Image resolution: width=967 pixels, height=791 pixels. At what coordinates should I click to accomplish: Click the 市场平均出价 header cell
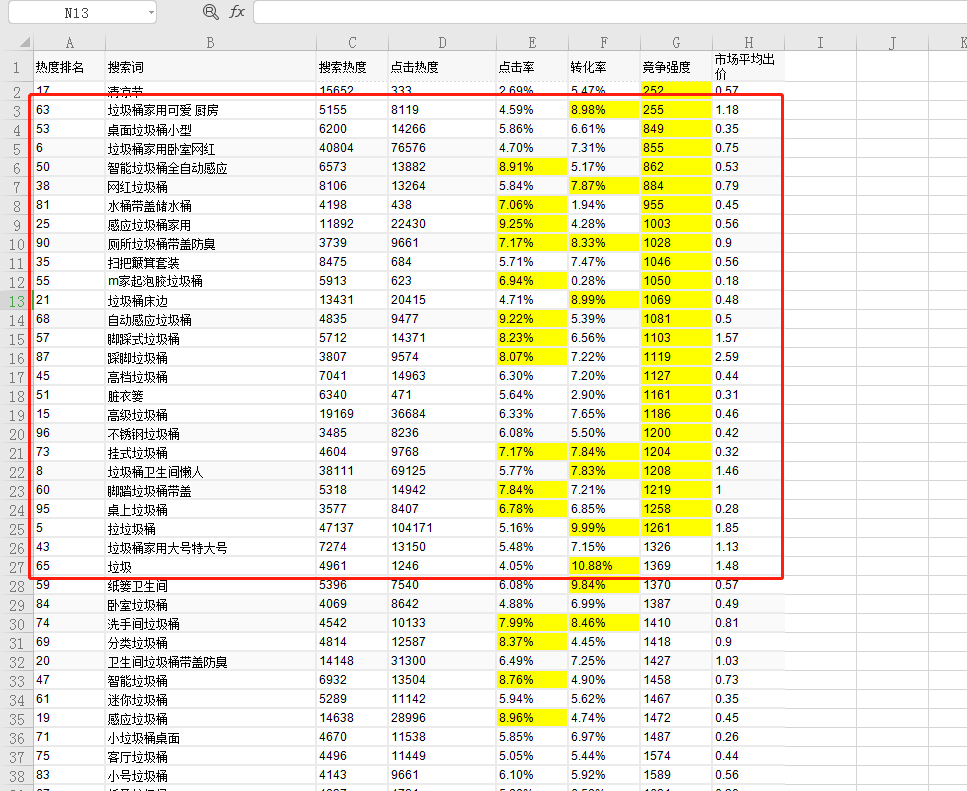pyautogui.click(x=747, y=67)
